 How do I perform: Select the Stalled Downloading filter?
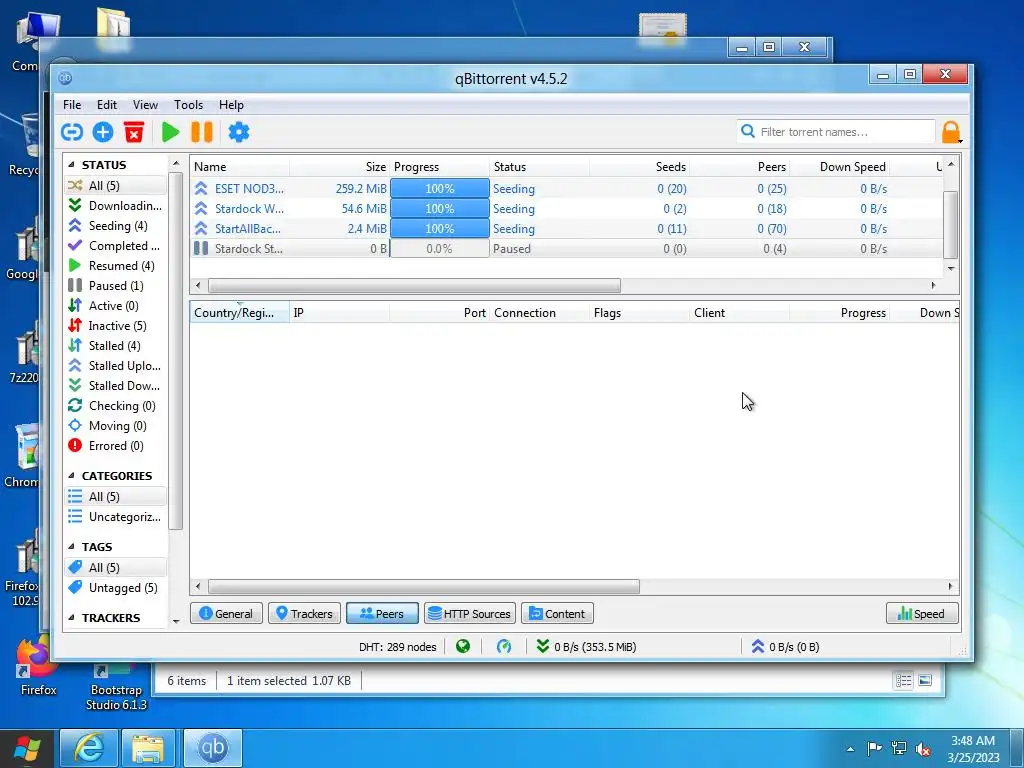(115, 386)
